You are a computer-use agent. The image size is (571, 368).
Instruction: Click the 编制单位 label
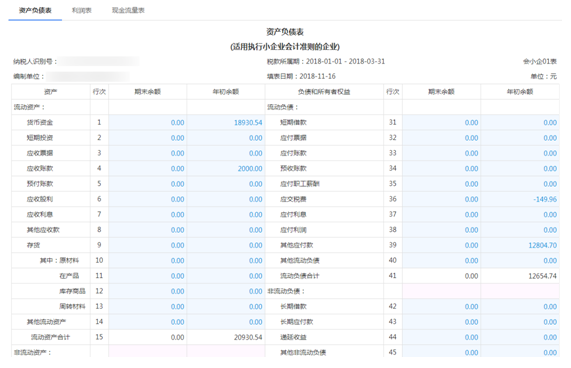[x=29, y=76]
